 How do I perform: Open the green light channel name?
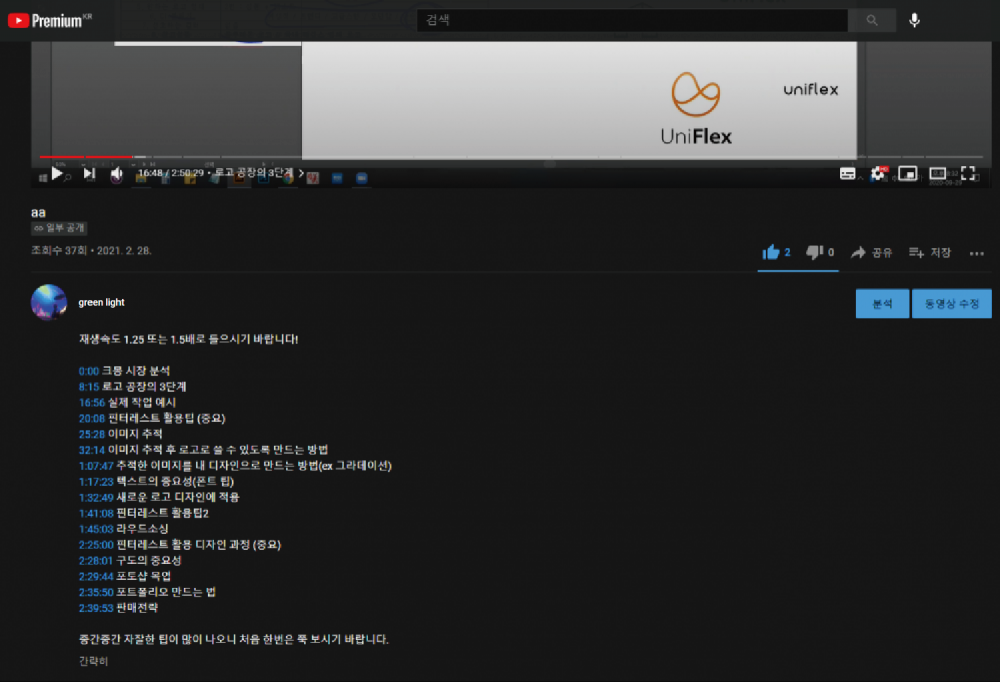click(101, 302)
